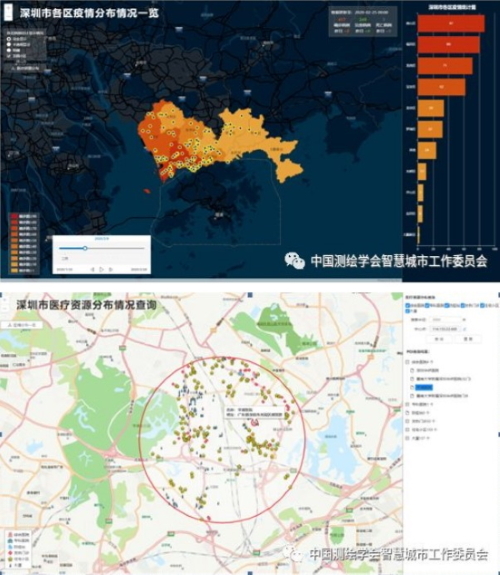Click the first checkbox in the medical resource filters

pos(408,305)
